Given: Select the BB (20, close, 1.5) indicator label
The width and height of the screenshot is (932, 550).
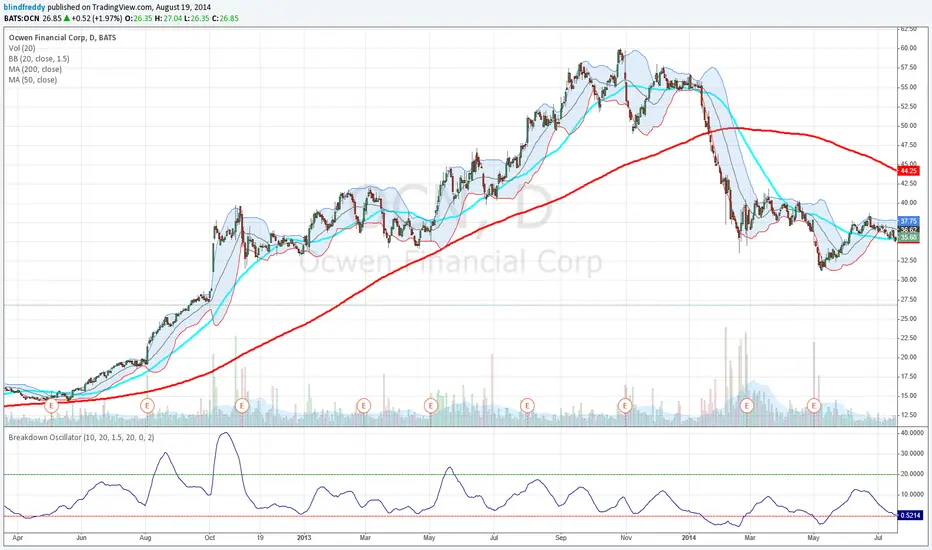Looking at the screenshot, I should [39, 59].
